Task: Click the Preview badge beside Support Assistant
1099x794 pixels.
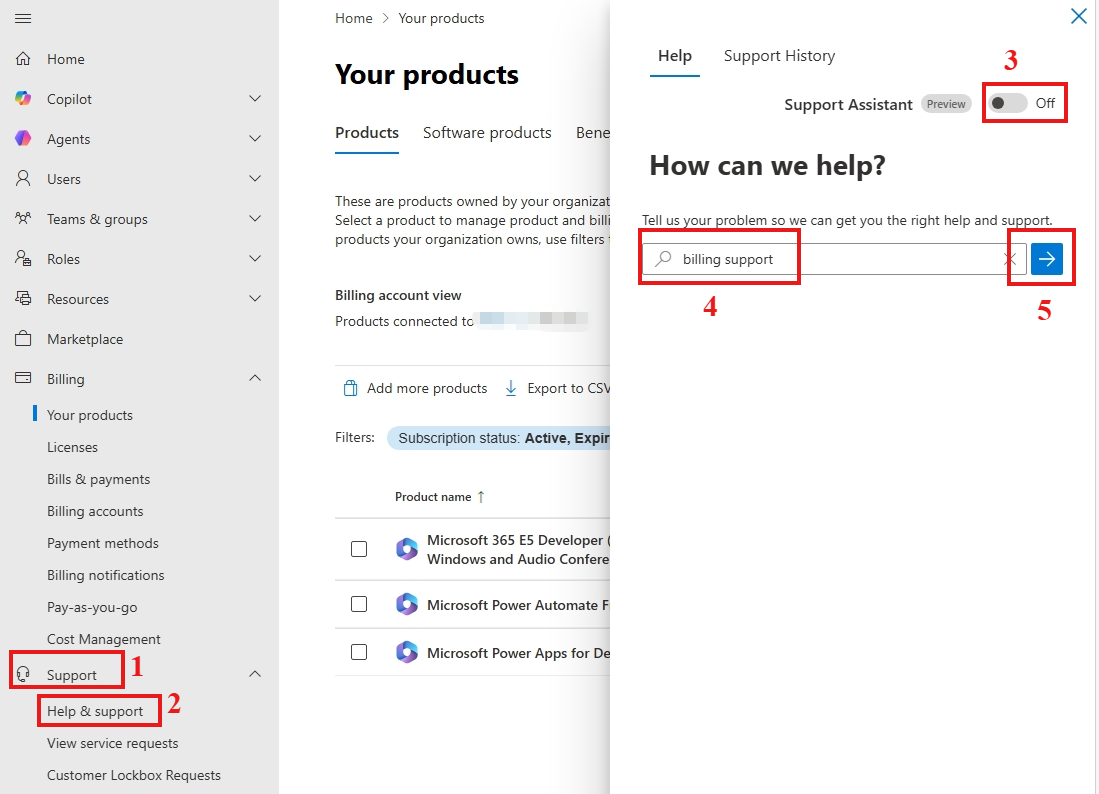Action: tap(946, 104)
